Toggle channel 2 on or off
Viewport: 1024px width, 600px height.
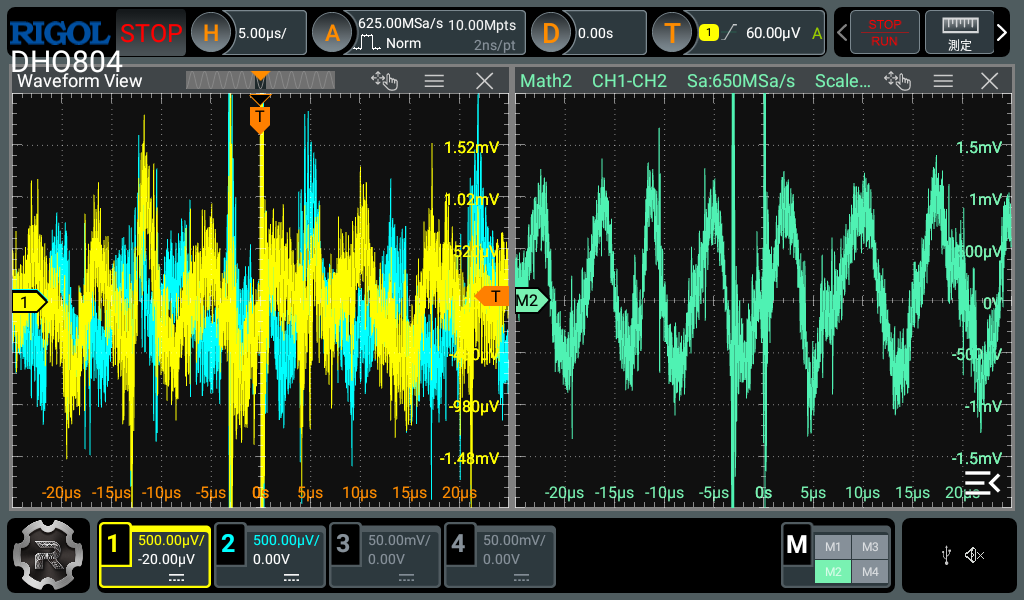click(228, 543)
